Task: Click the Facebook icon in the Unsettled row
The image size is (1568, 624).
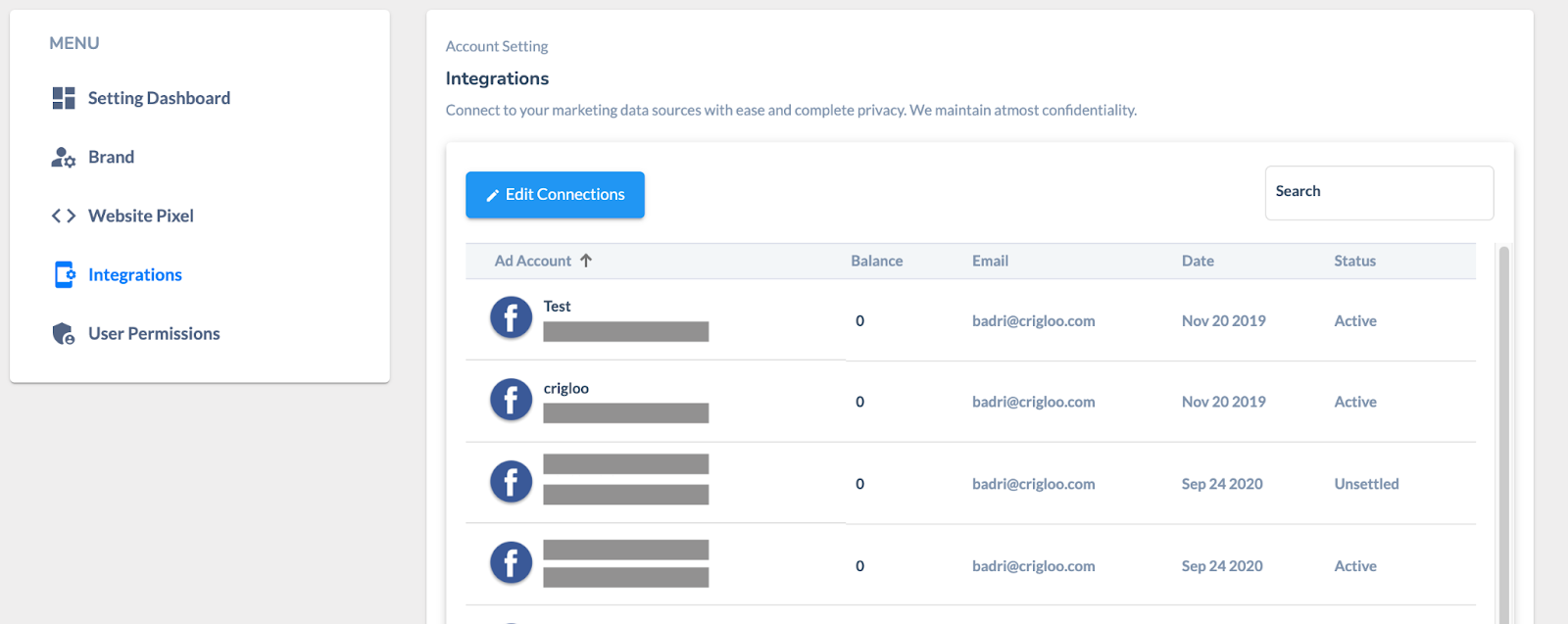Action: (x=511, y=481)
